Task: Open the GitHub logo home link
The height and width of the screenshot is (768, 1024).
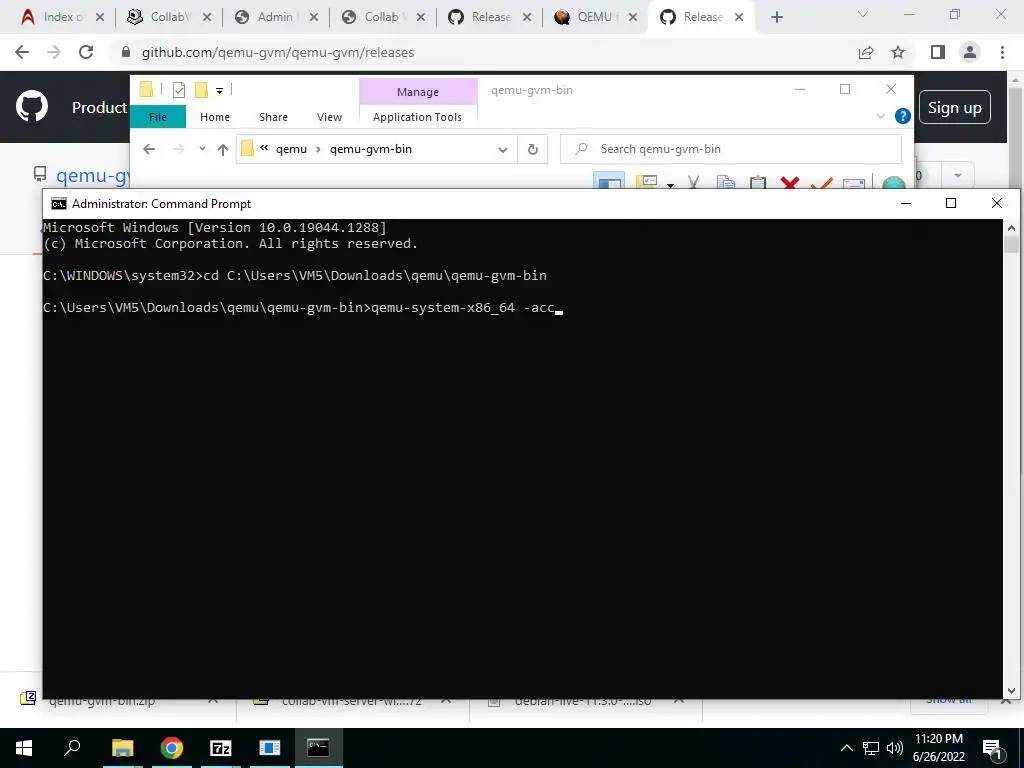Action: click(x=31, y=106)
